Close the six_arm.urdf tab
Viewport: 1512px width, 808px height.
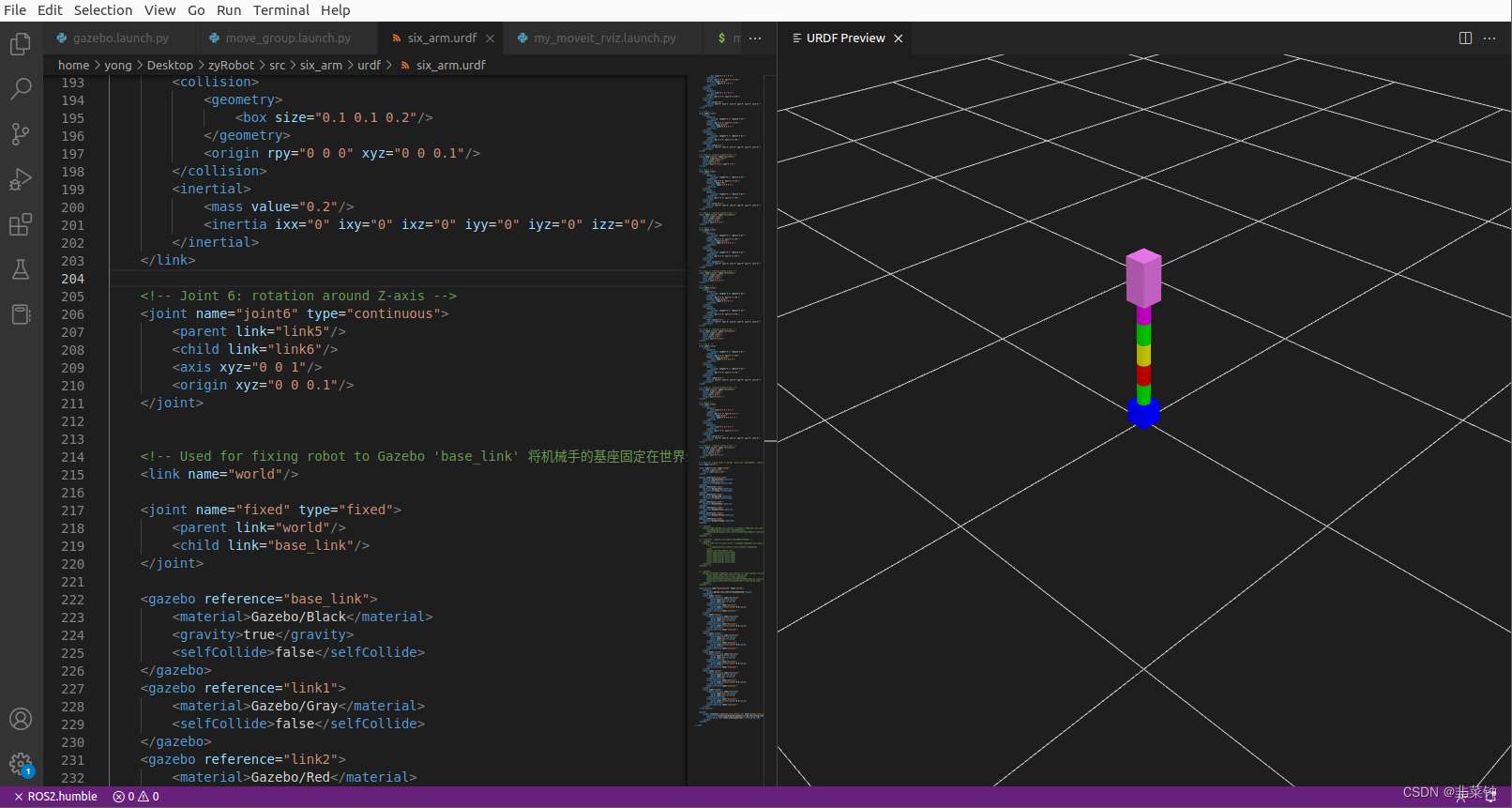pos(491,38)
